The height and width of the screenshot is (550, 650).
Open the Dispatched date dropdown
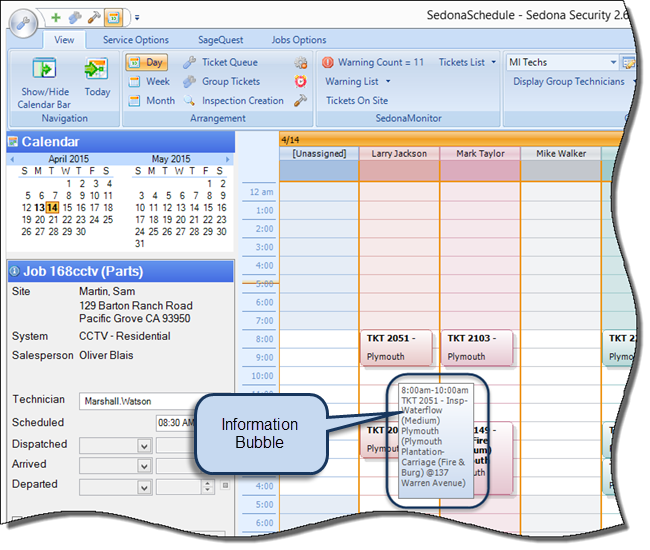(x=144, y=446)
